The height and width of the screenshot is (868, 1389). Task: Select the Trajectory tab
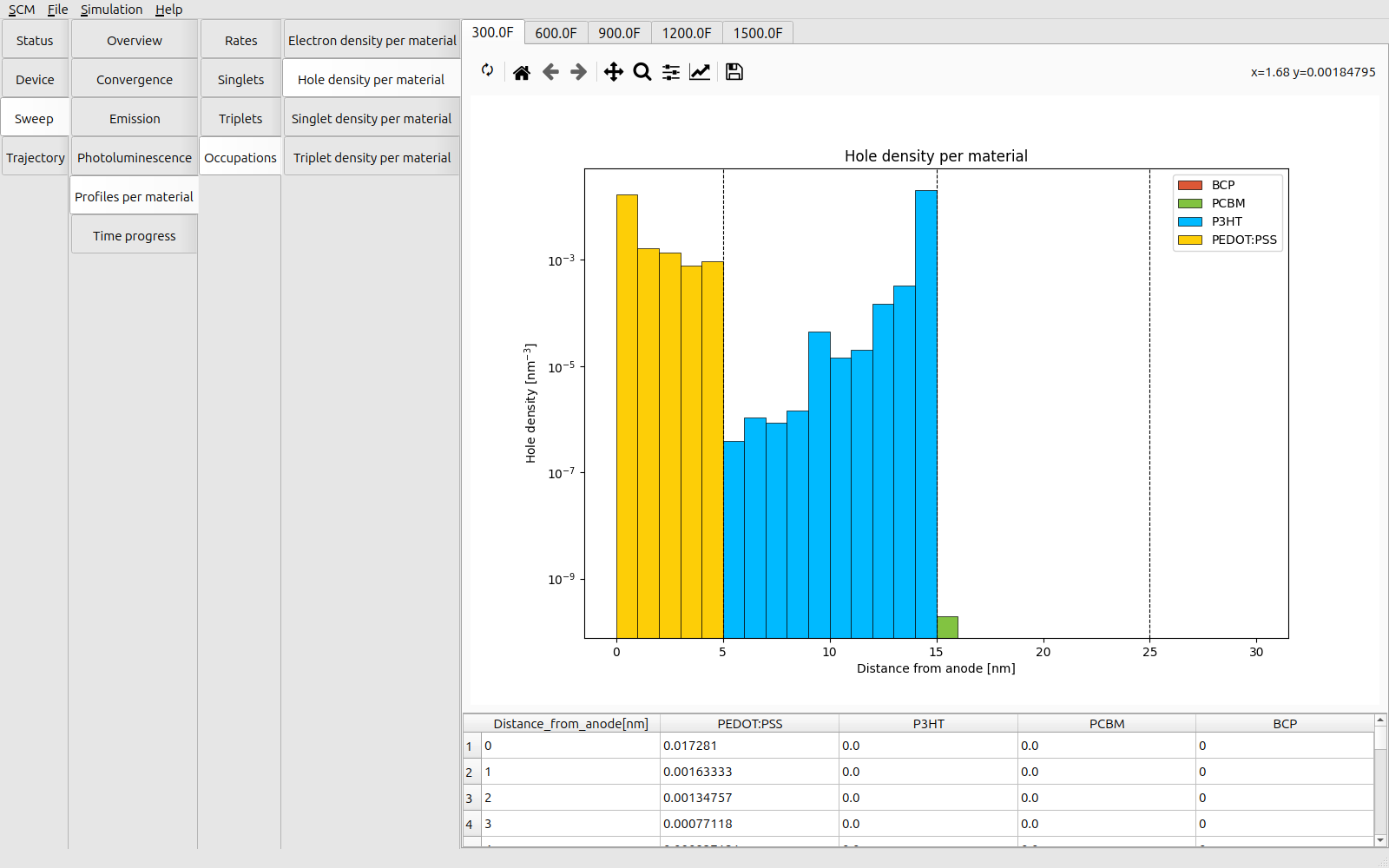(36, 158)
